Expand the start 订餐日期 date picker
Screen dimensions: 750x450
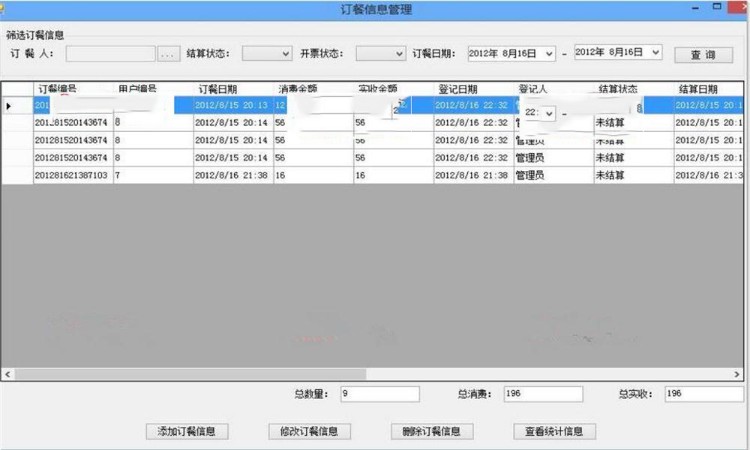click(x=549, y=54)
